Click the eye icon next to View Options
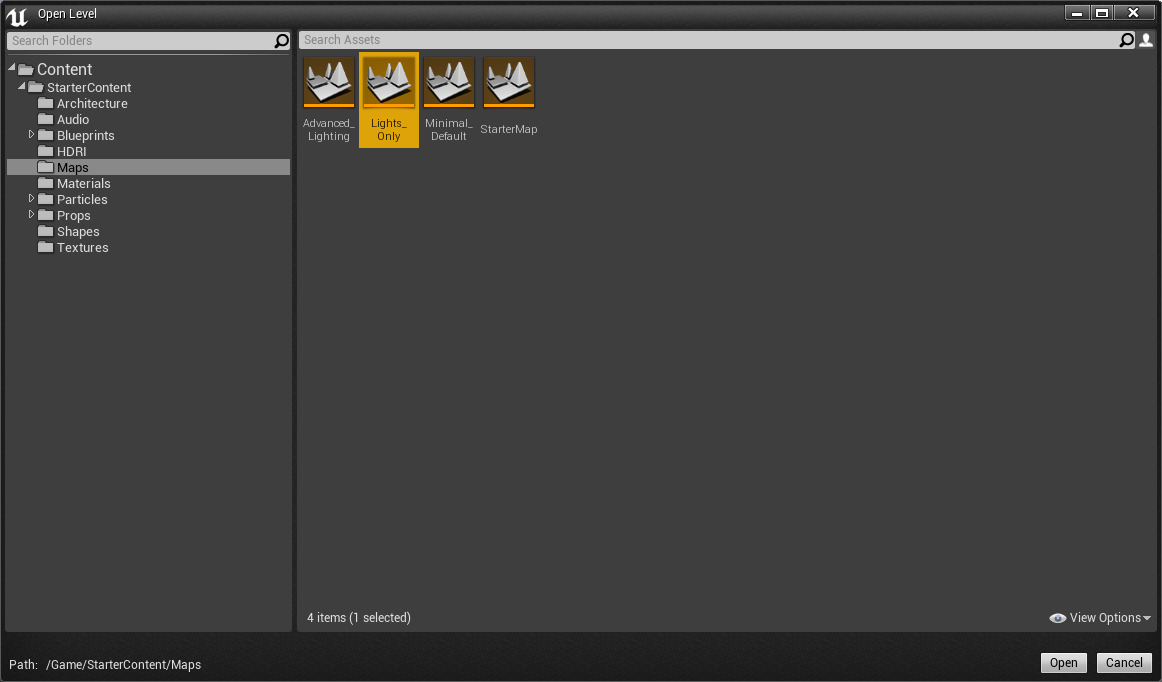The image size is (1162, 682). 1057,618
